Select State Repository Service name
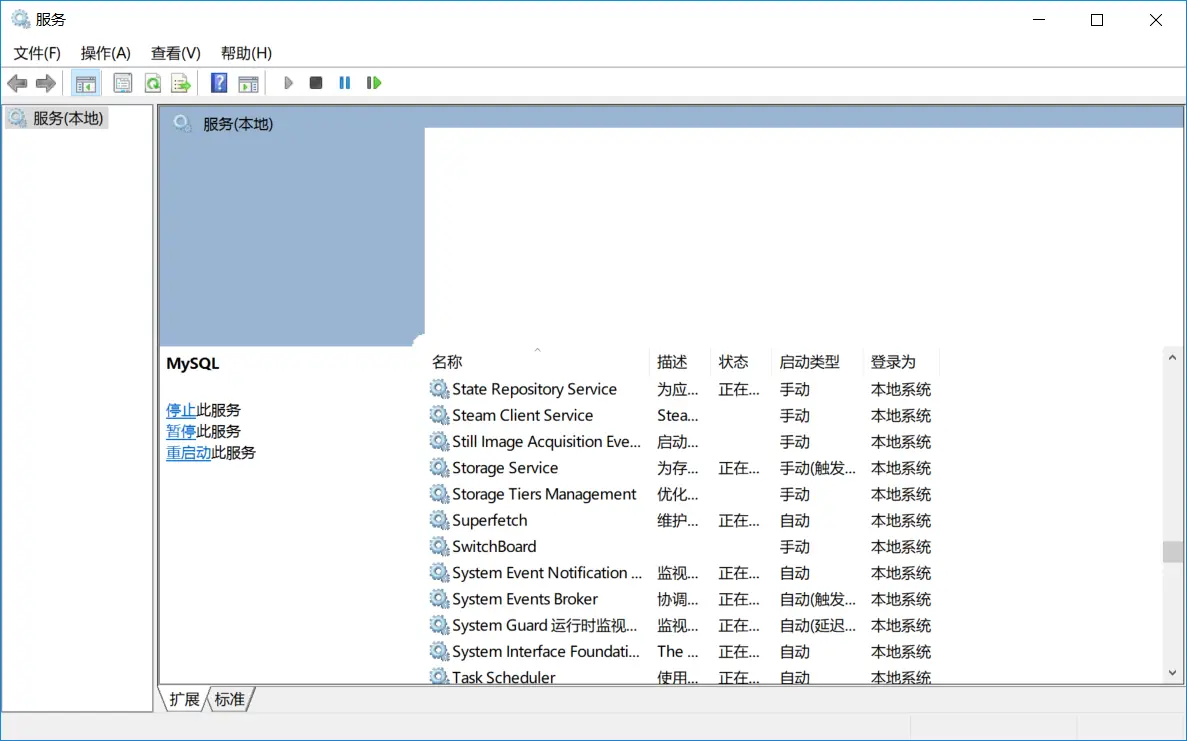The height and width of the screenshot is (741, 1187). [534, 389]
